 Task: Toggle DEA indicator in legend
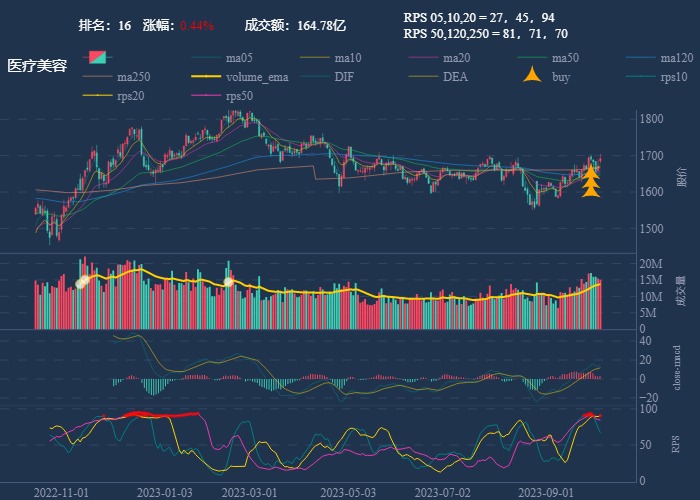(455, 77)
